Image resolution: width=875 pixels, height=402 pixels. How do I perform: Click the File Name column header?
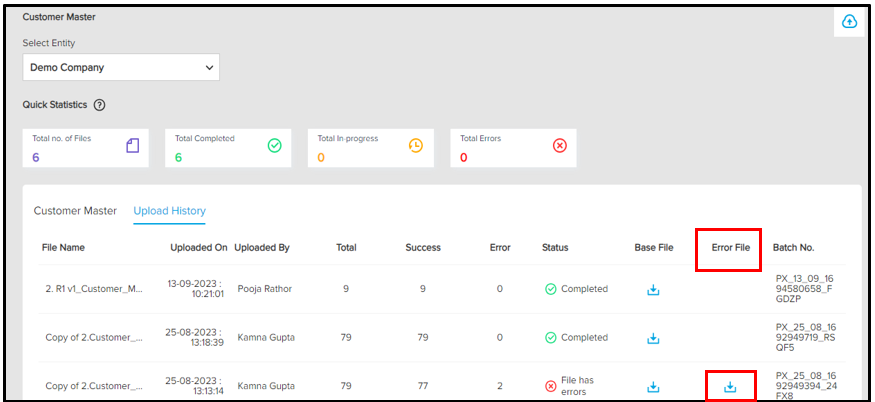tap(64, 248)
